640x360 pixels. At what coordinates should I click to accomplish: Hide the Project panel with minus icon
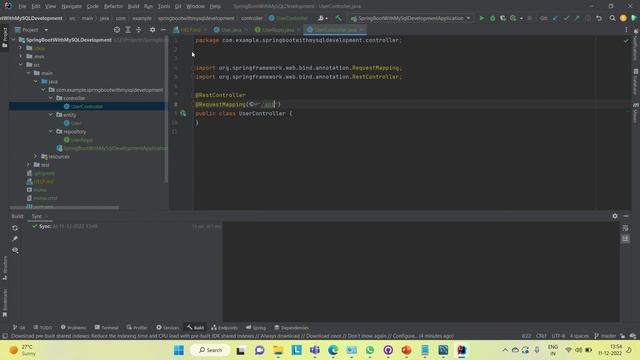click(x=163, y=30)
